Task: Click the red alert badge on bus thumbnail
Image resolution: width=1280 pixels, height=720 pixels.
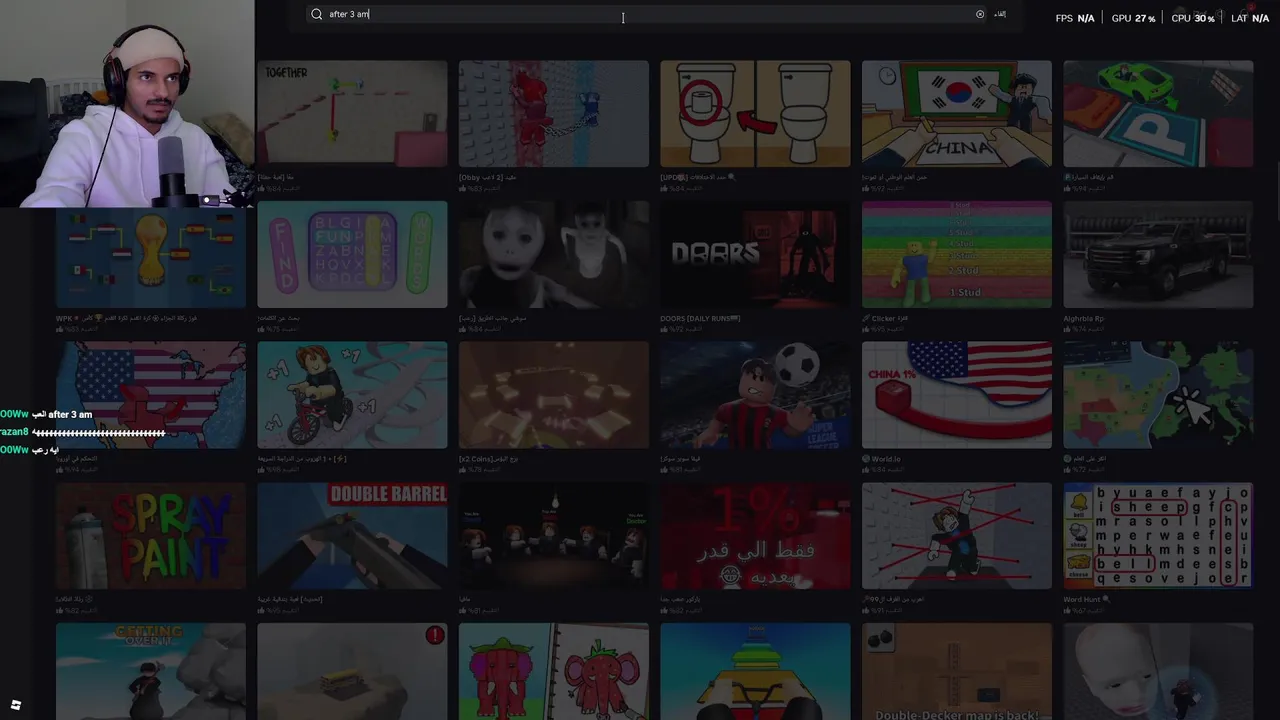Action: [435, 635]
